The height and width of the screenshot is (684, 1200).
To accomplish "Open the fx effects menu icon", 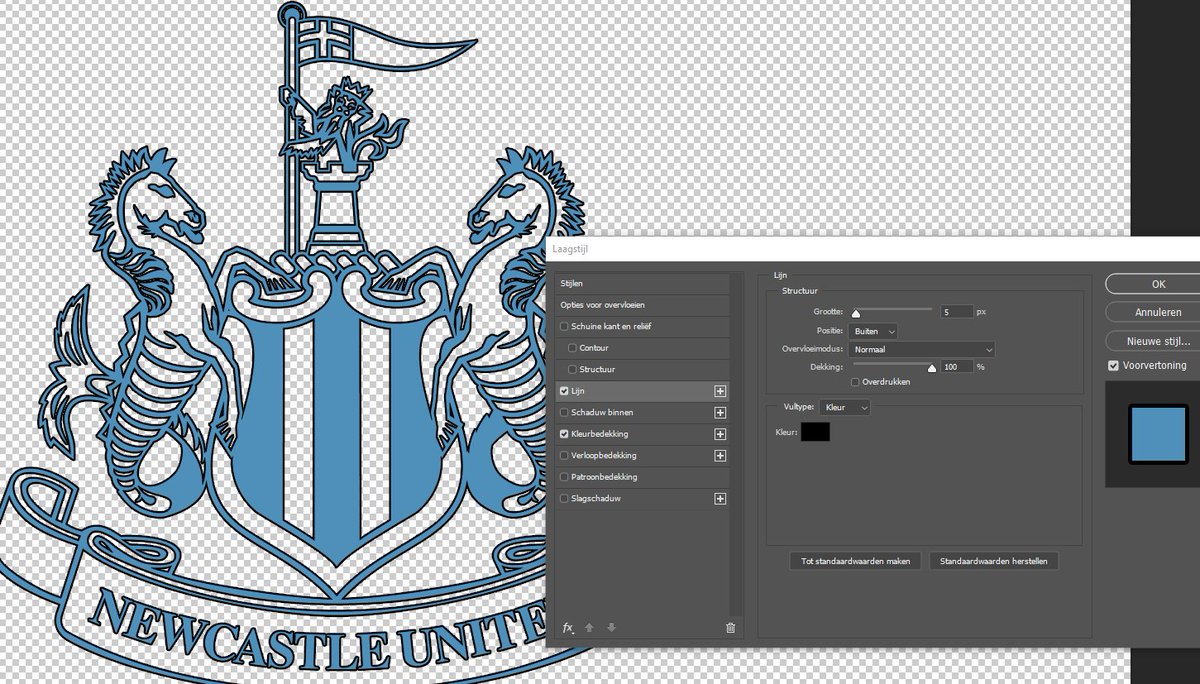I will (568, 628).
